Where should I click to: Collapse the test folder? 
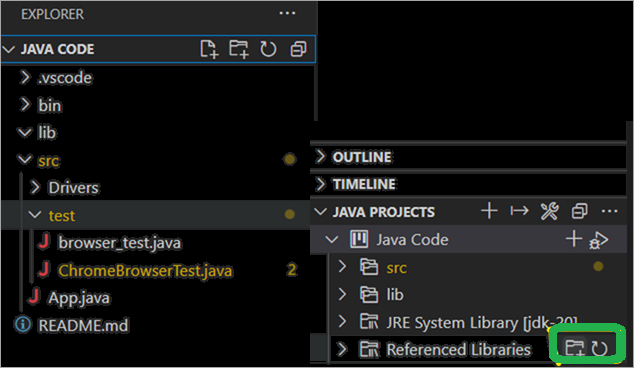[35, 215]
